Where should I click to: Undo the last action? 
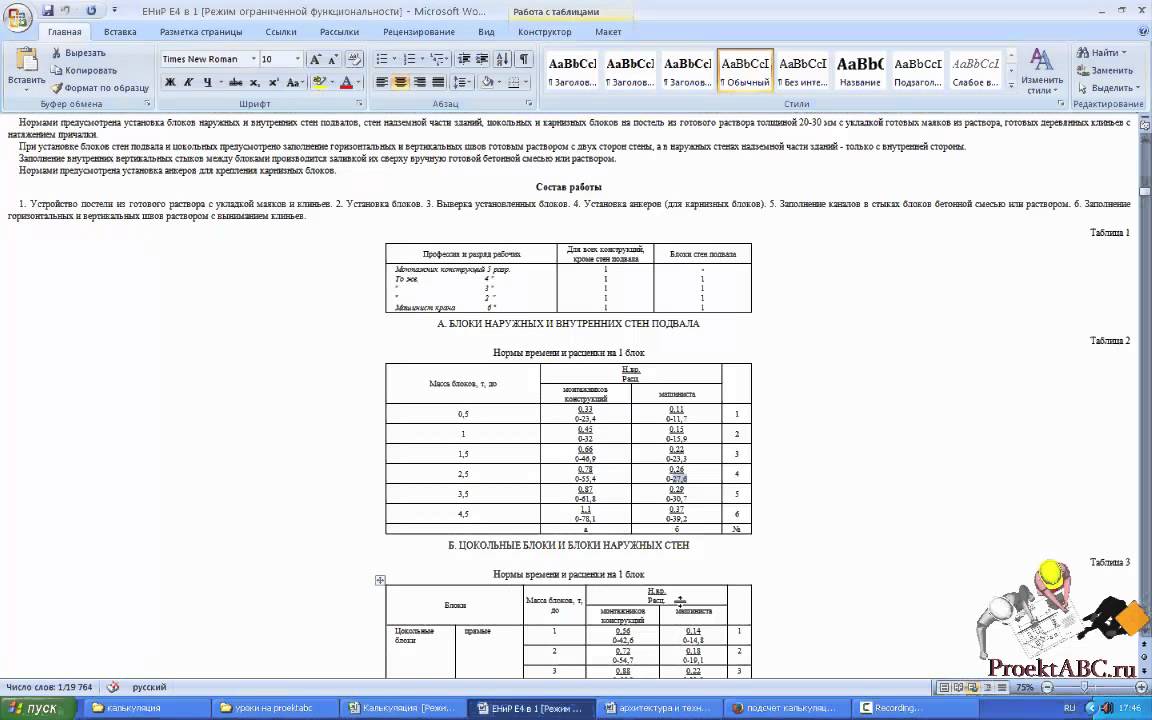[65, 10]
